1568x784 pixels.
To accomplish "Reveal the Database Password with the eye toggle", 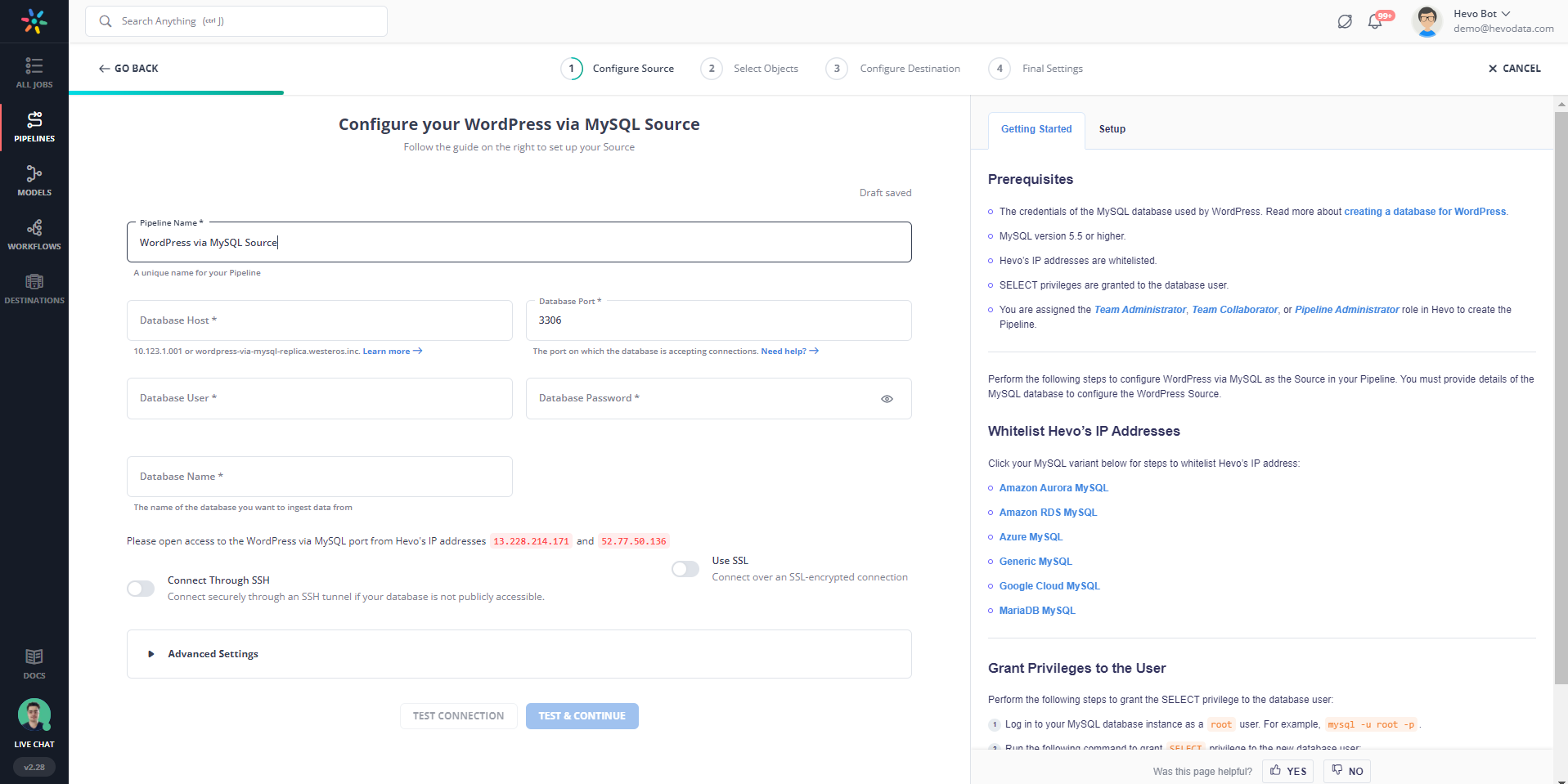I will (x=887, y=399).
